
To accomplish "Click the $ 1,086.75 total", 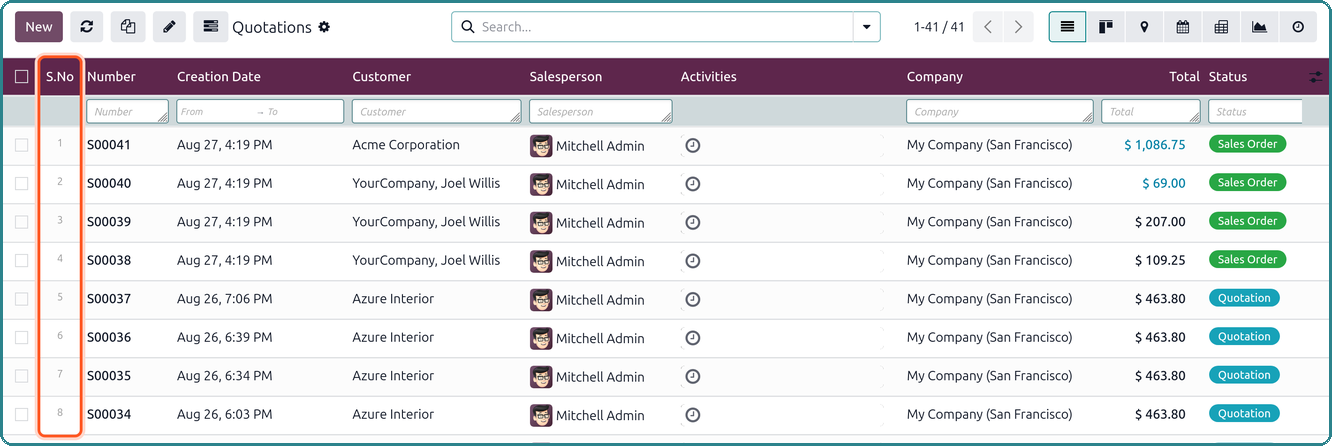I will pos(1155,145).
